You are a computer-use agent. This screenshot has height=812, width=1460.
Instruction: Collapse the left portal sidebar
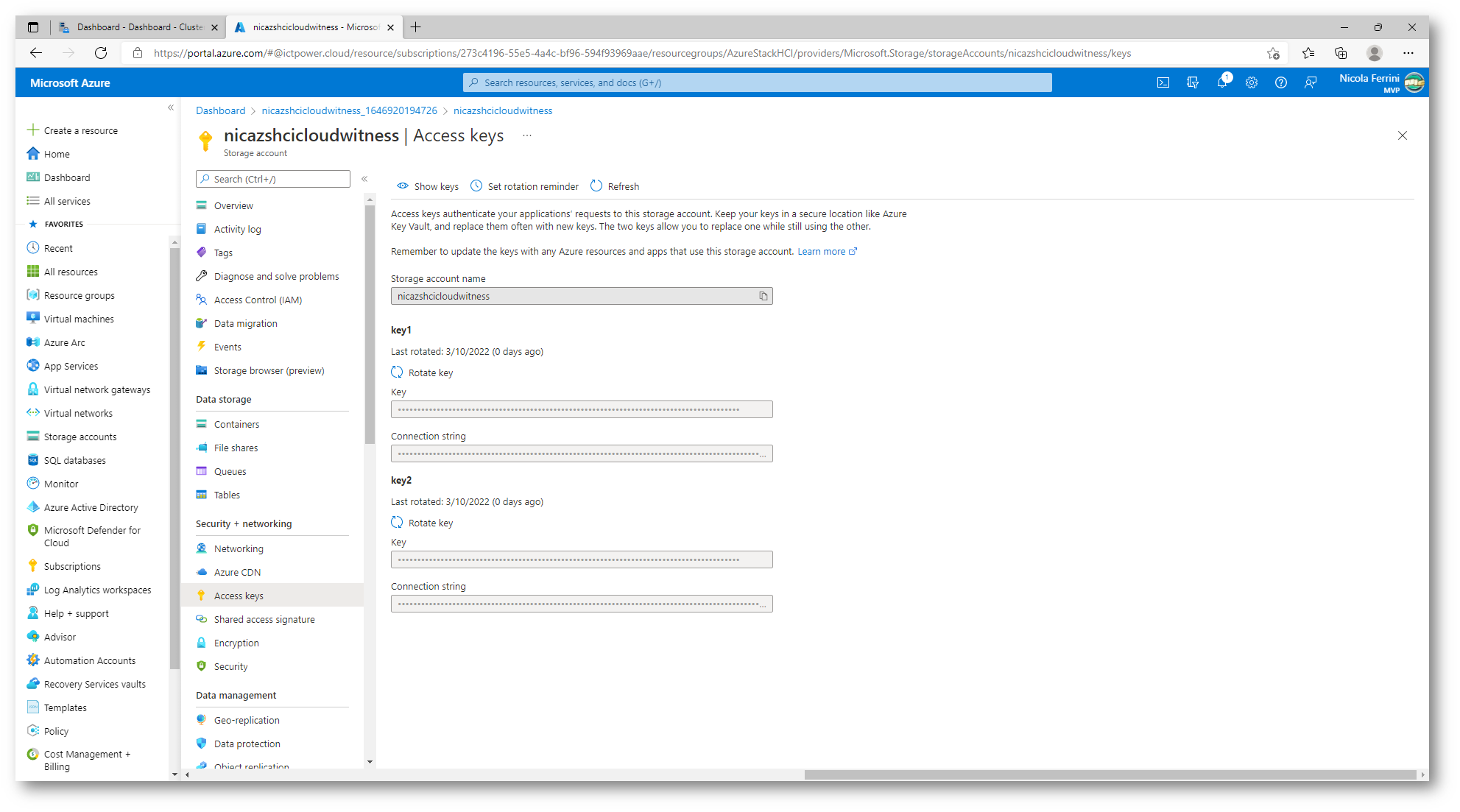click(171, 107)
